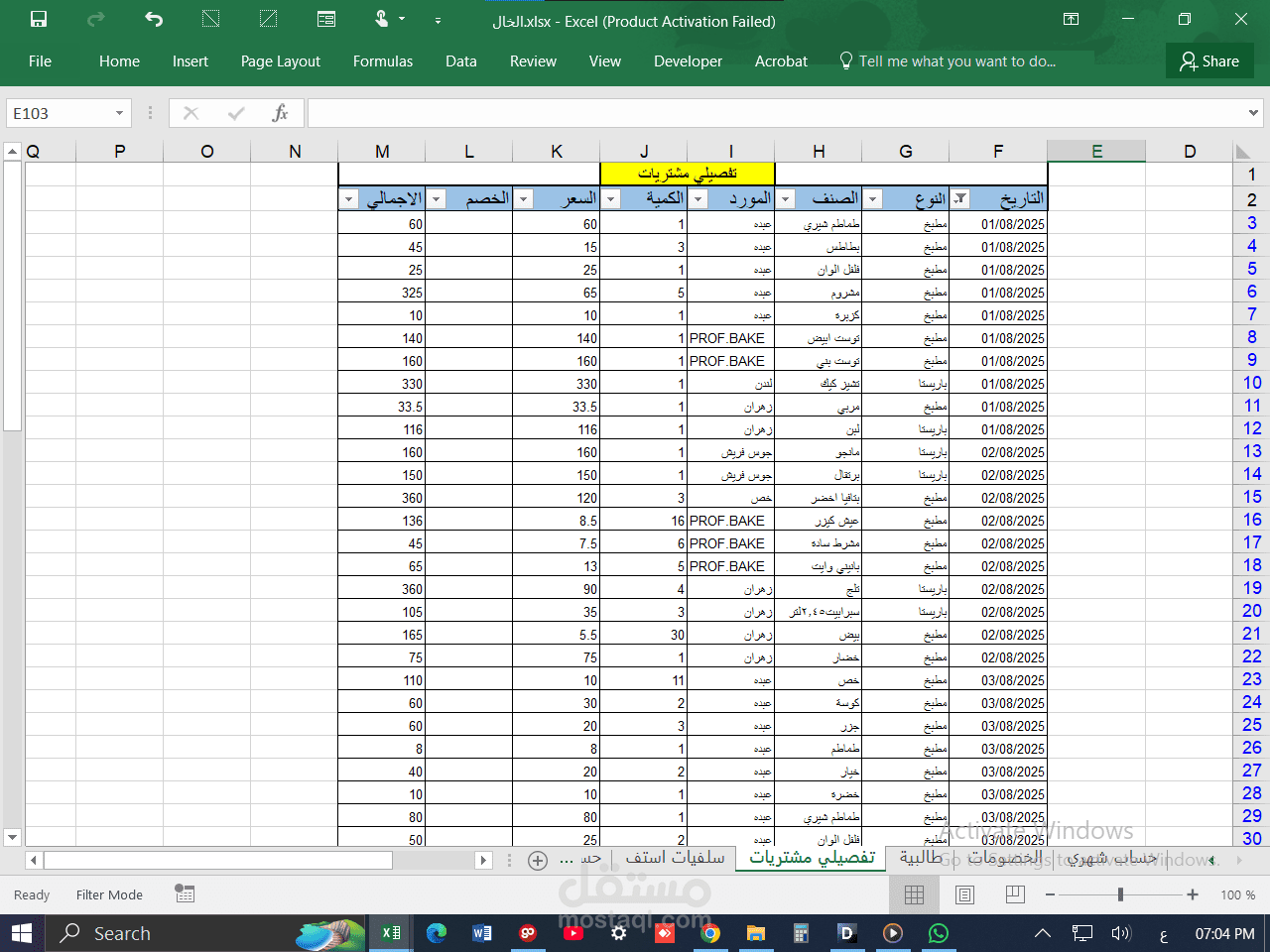1270x952 pixels.
Task: Open the filter dropdown for الاجمالي column
Action: 349,198
